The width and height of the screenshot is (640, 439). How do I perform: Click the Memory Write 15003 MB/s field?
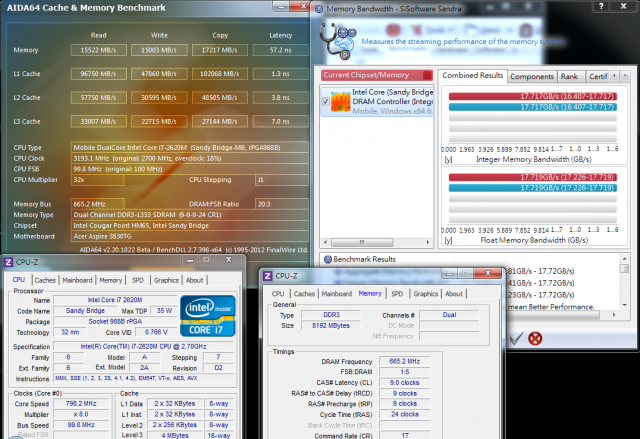pyautogui.click(x=159, y=50)
